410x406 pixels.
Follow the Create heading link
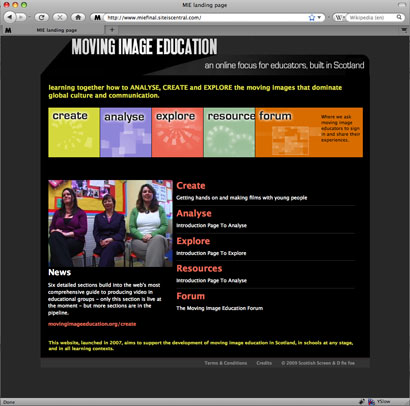191,186
